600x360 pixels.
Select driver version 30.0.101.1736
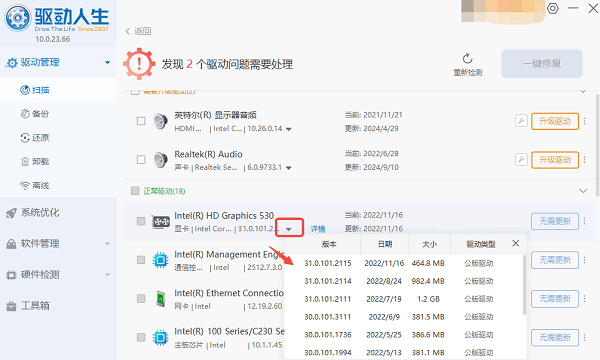pyautogui.click(x=404, y=335)
